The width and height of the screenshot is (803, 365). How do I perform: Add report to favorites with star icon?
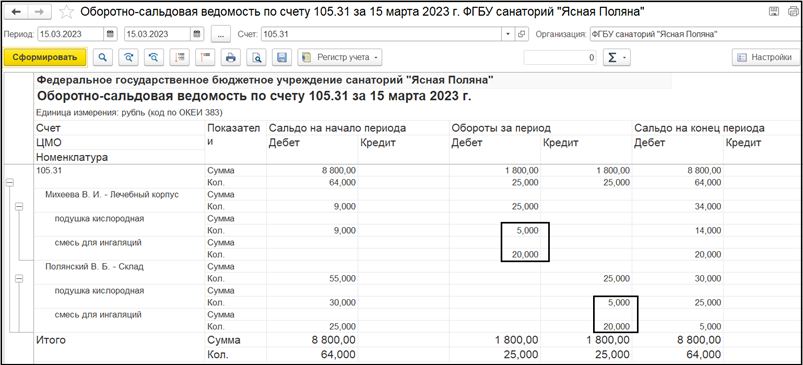[x=67, y=11]
